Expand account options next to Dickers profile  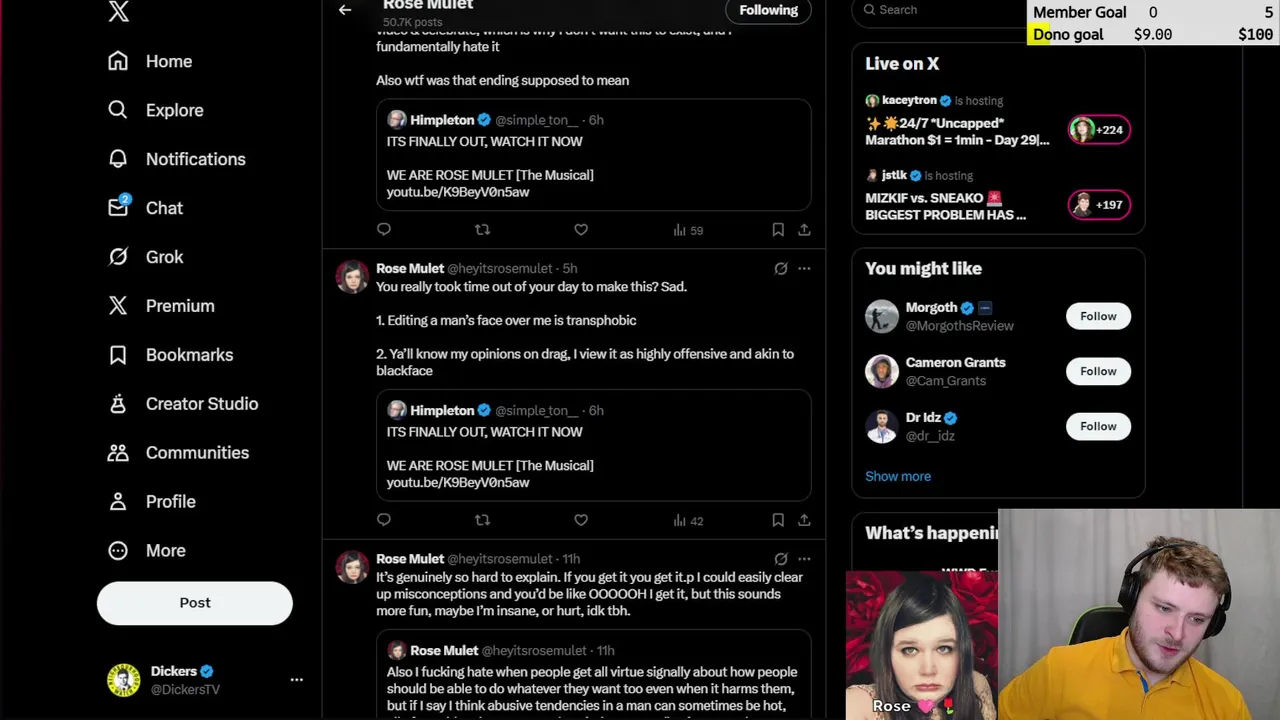(x=296, y=680)
